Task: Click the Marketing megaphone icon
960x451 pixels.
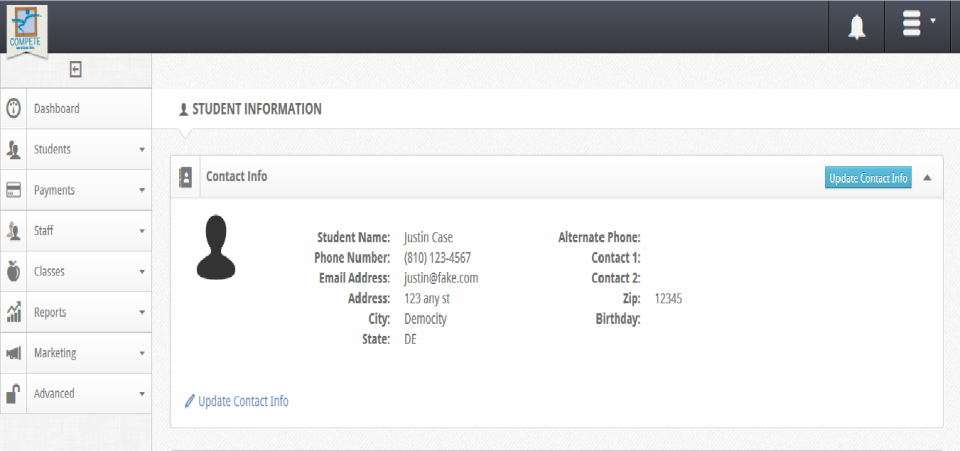Action: tap(14, 353)
